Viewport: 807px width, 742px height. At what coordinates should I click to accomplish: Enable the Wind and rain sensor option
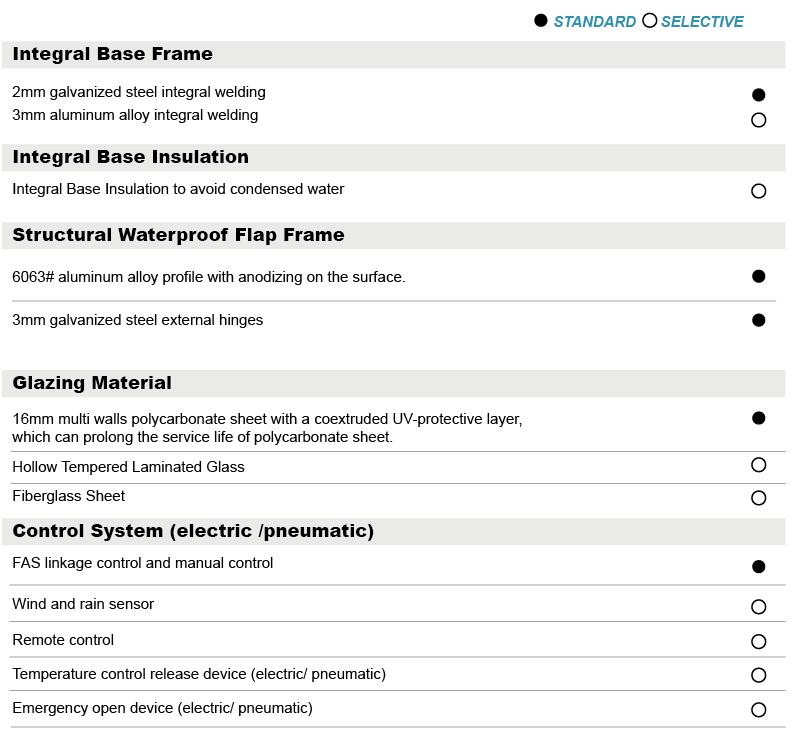(758, 607)
